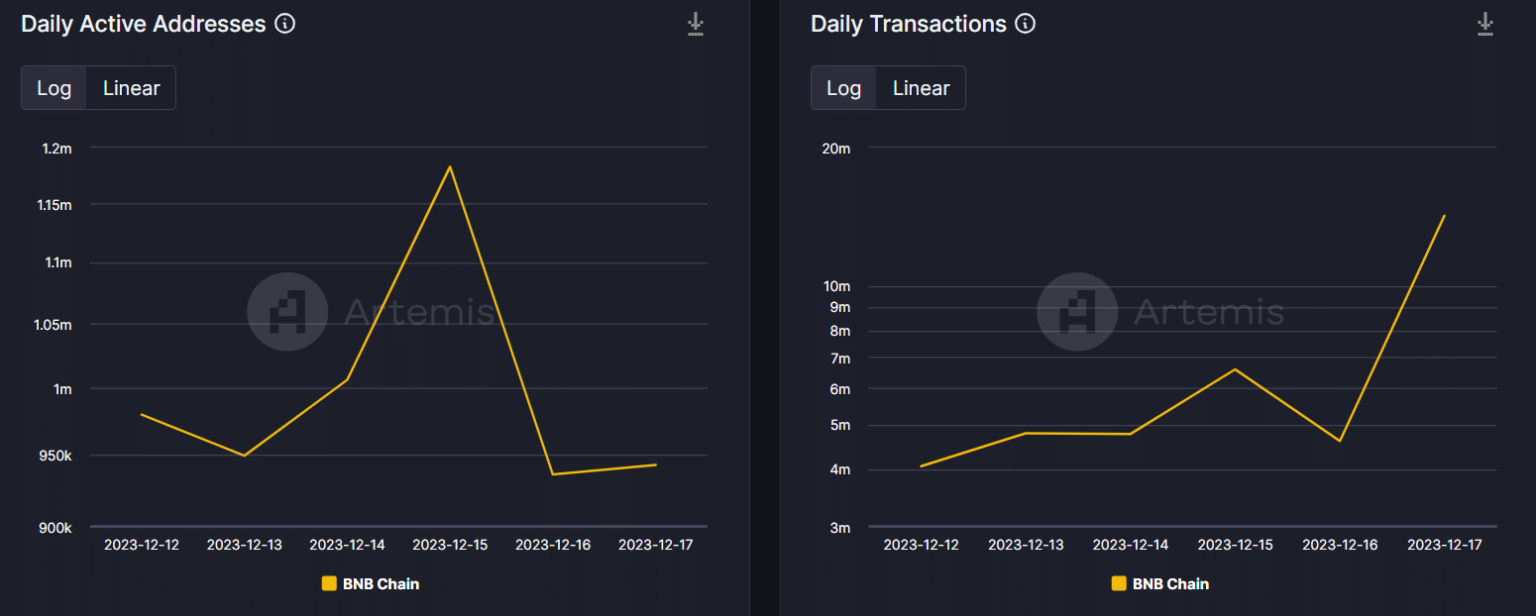Click the Daily Transactions title
This screenshot has width=1536, height=616.
(x=908, y=24)
